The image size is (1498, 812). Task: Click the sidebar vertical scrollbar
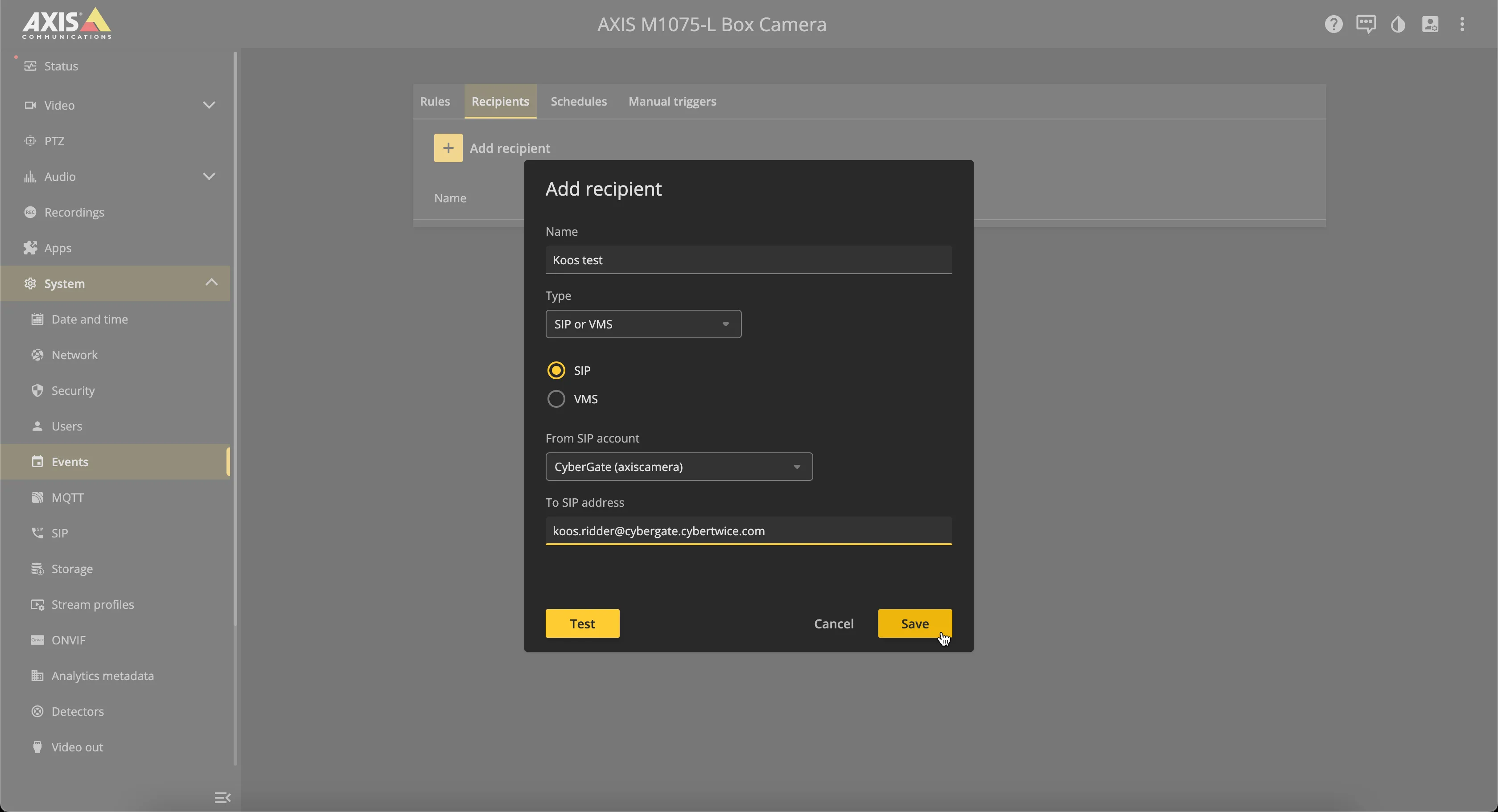(235, 338)
